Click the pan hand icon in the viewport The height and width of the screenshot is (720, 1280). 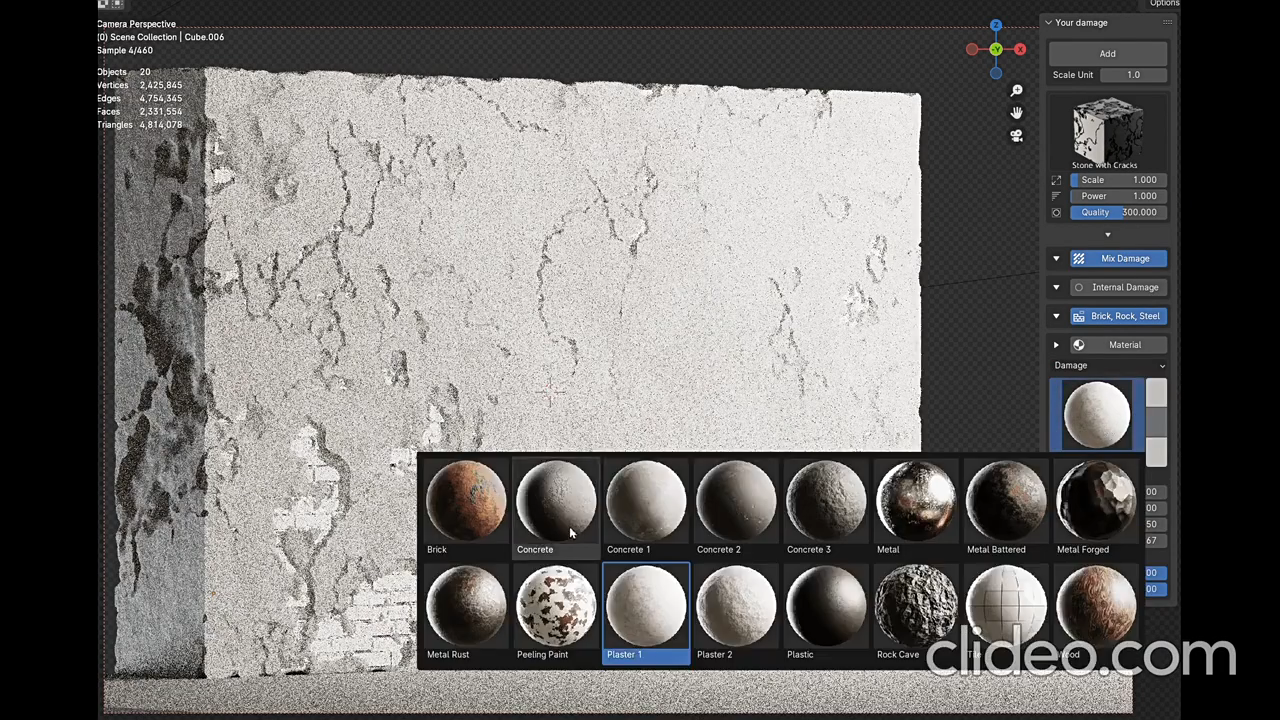coord(1016,114)
